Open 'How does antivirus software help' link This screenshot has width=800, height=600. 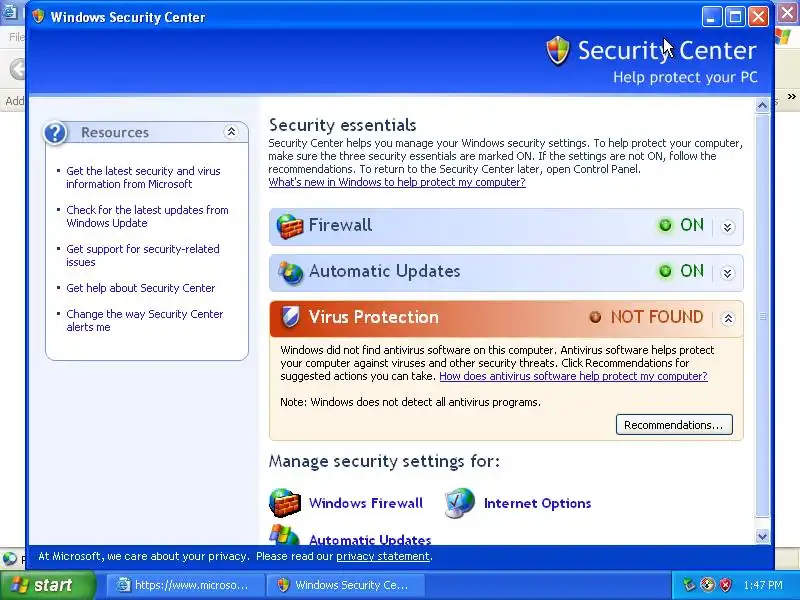(573, 376)
